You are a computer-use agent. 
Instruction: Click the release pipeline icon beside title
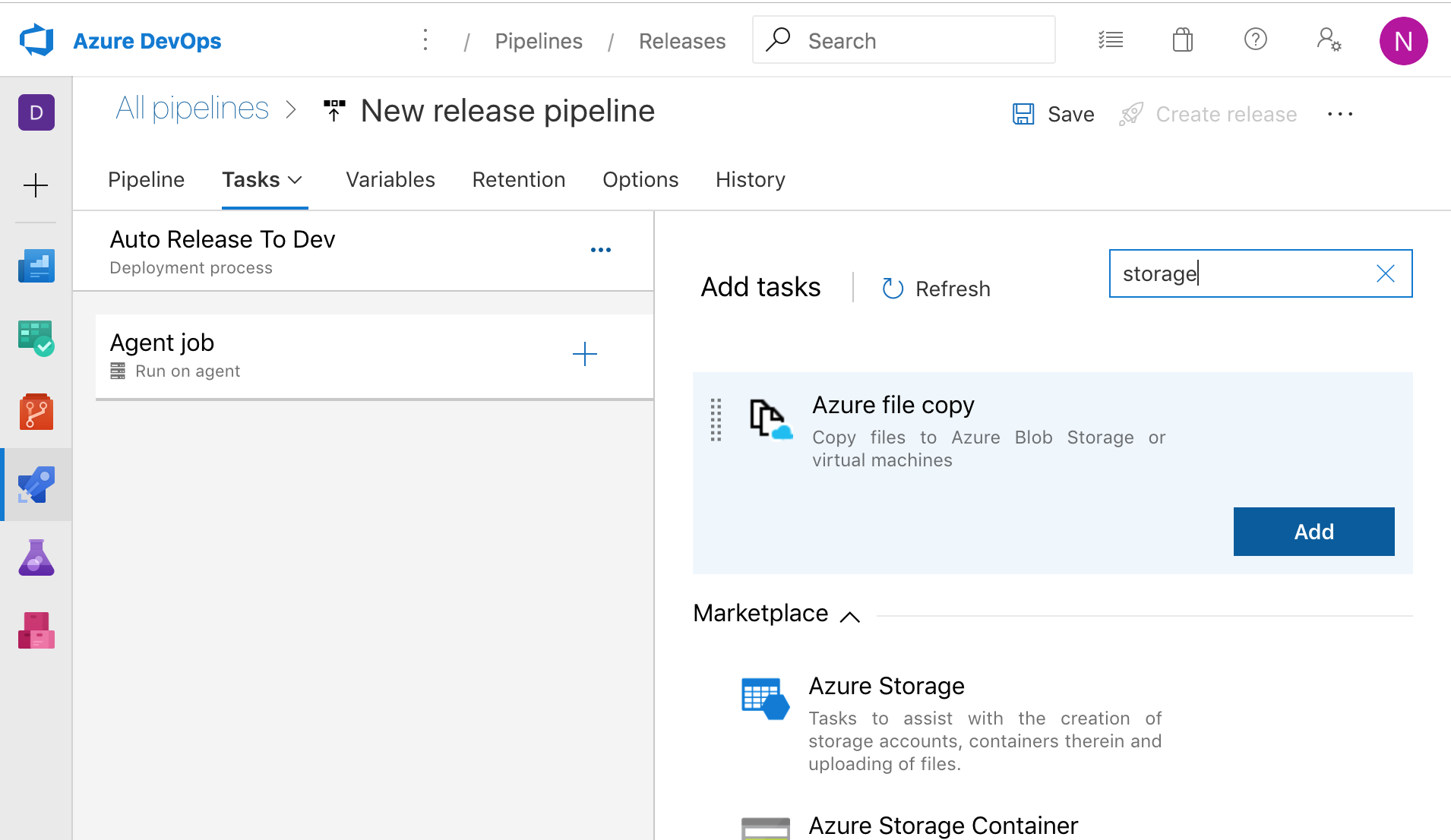click(x=334, y=111)
